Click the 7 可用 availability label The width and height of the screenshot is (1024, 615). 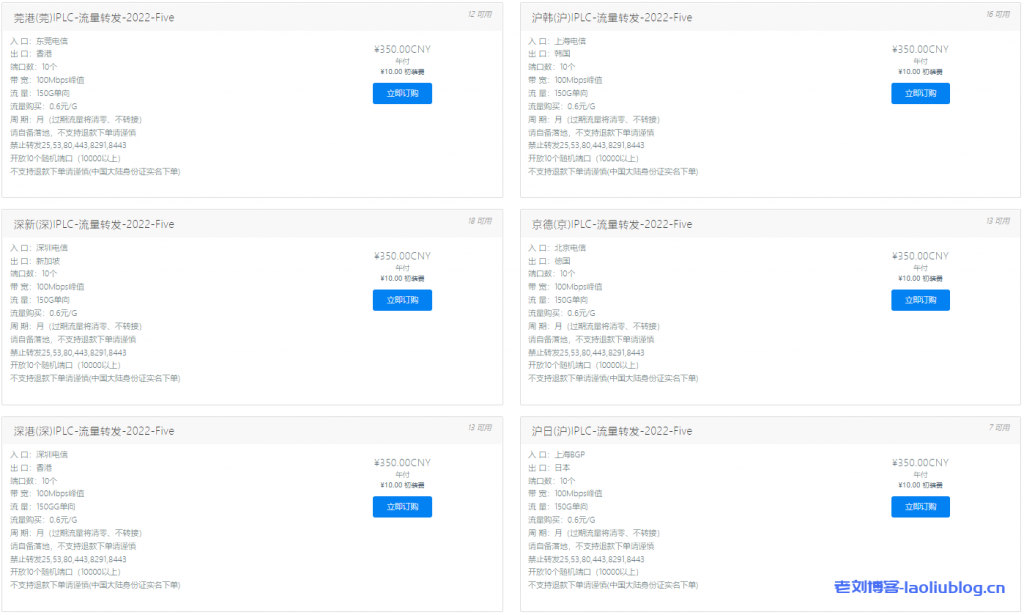pos(1000,427)
